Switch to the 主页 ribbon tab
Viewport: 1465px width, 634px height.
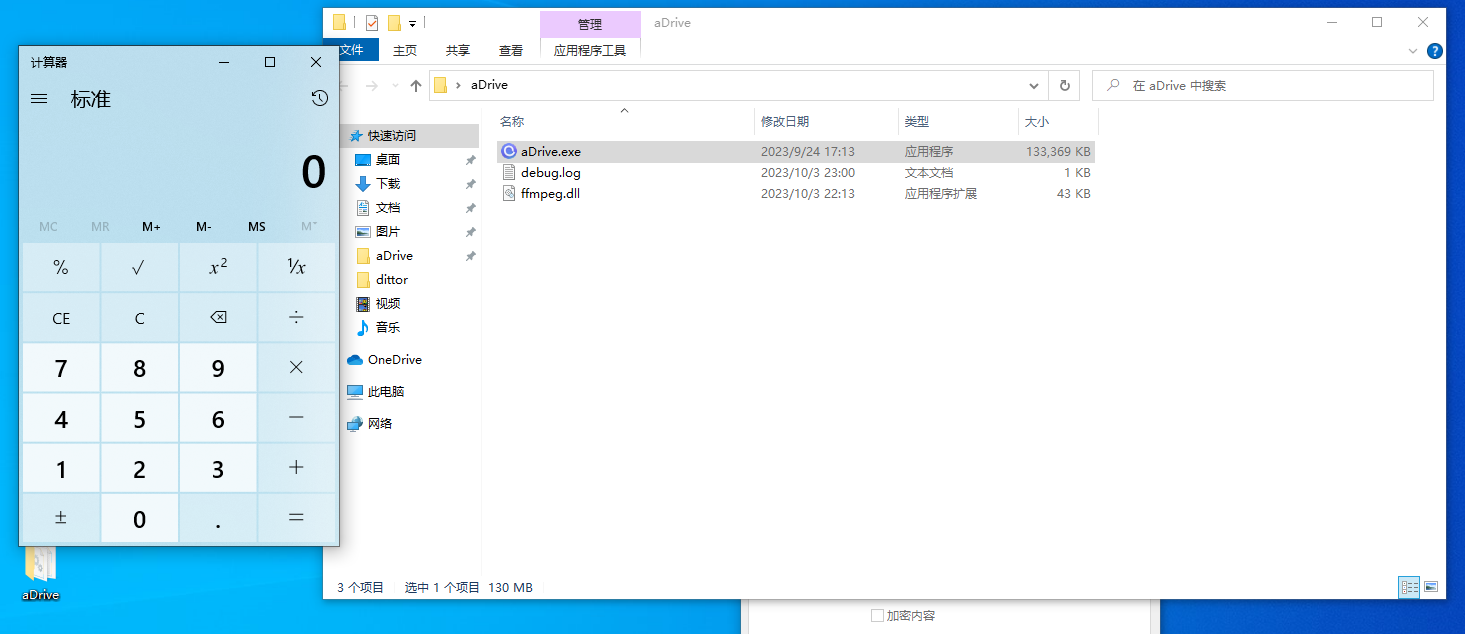[x=405, y=50]
